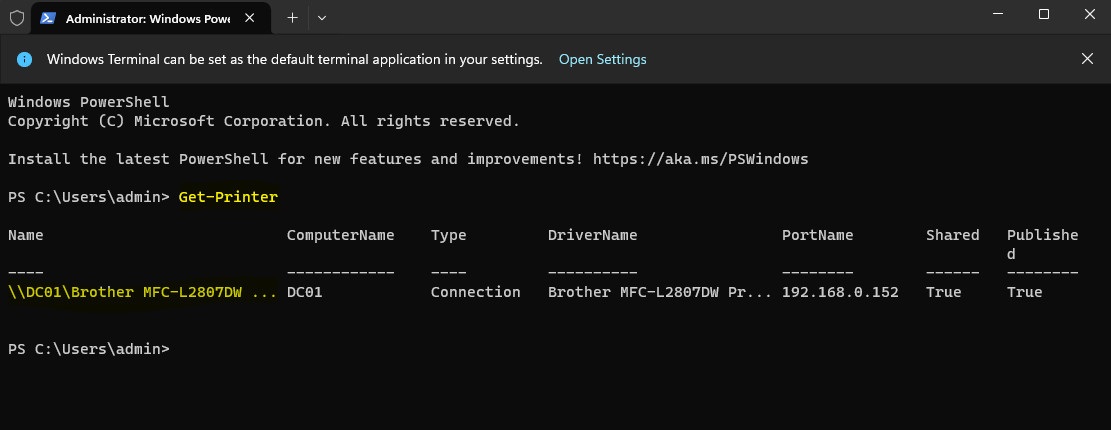Close the Windows Terminal window

(1090, 14)
